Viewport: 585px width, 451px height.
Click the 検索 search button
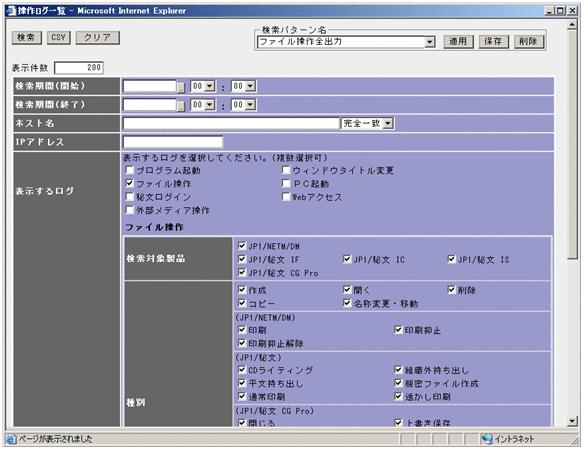click(x=26, y=38)
